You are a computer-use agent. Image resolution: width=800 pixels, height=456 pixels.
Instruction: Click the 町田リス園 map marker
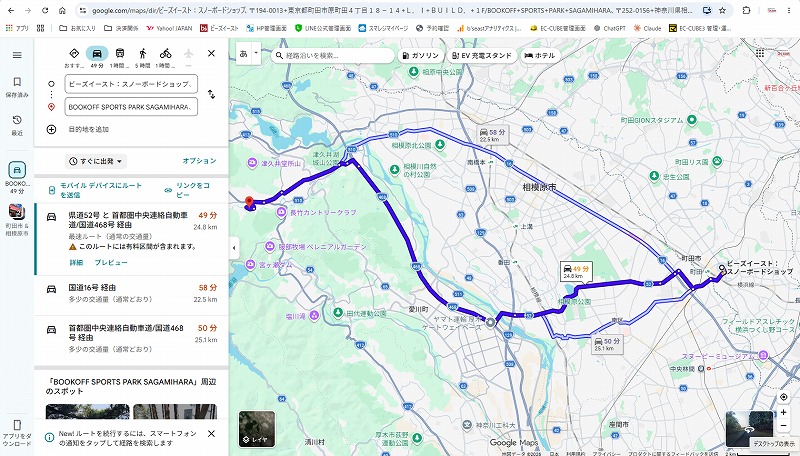pos(717,161)
